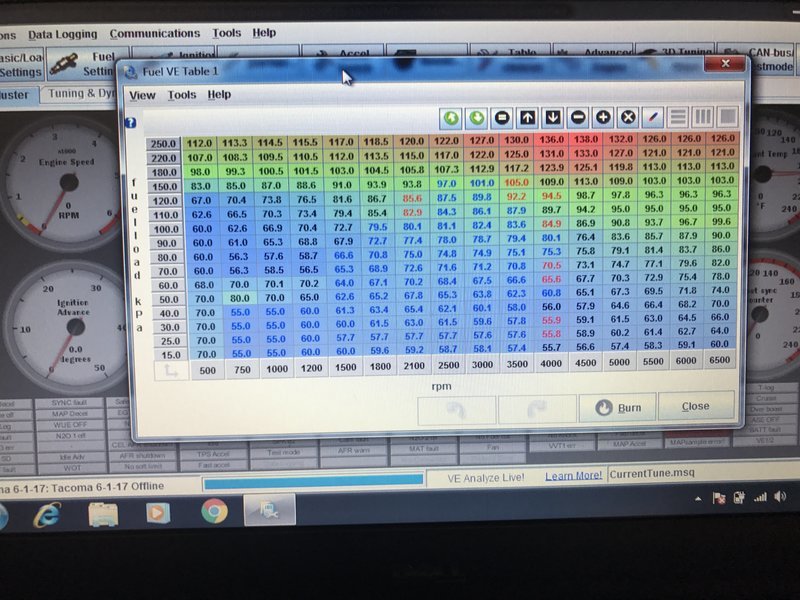Open Help menu in Fuel VE Table window
The height and width of the screenshot is (600, 800).
[219, 94]
